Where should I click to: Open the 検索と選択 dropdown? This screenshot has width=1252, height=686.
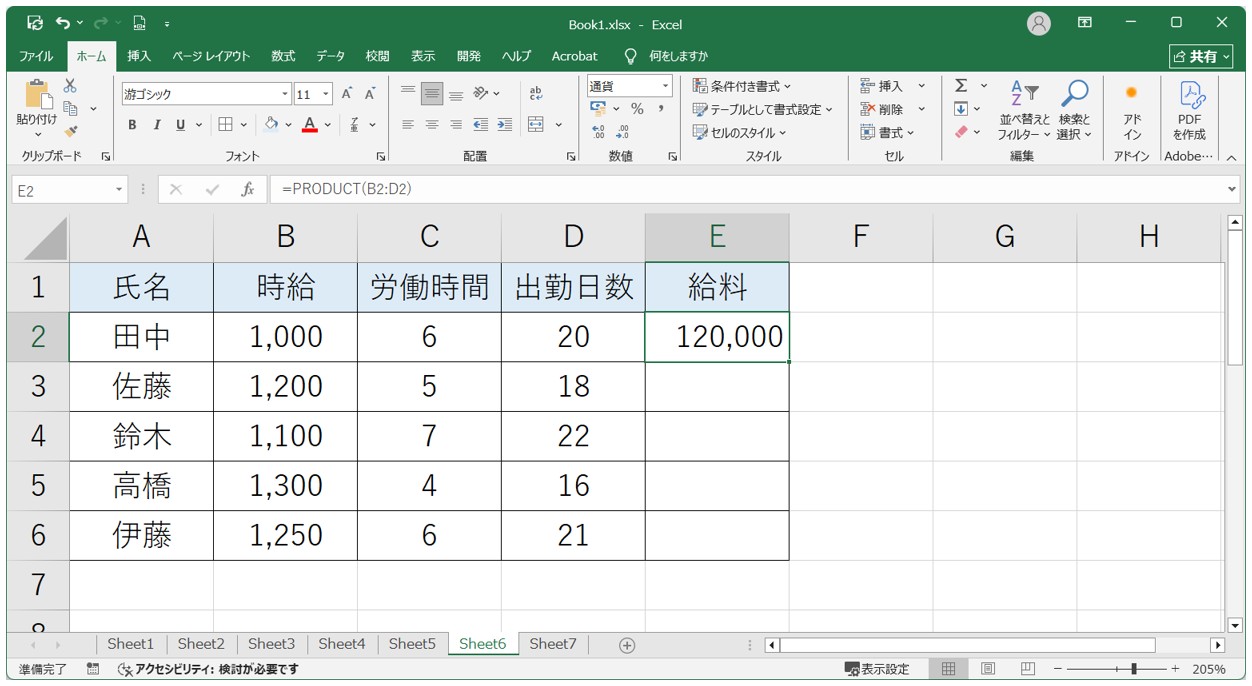pos(1075,112)
